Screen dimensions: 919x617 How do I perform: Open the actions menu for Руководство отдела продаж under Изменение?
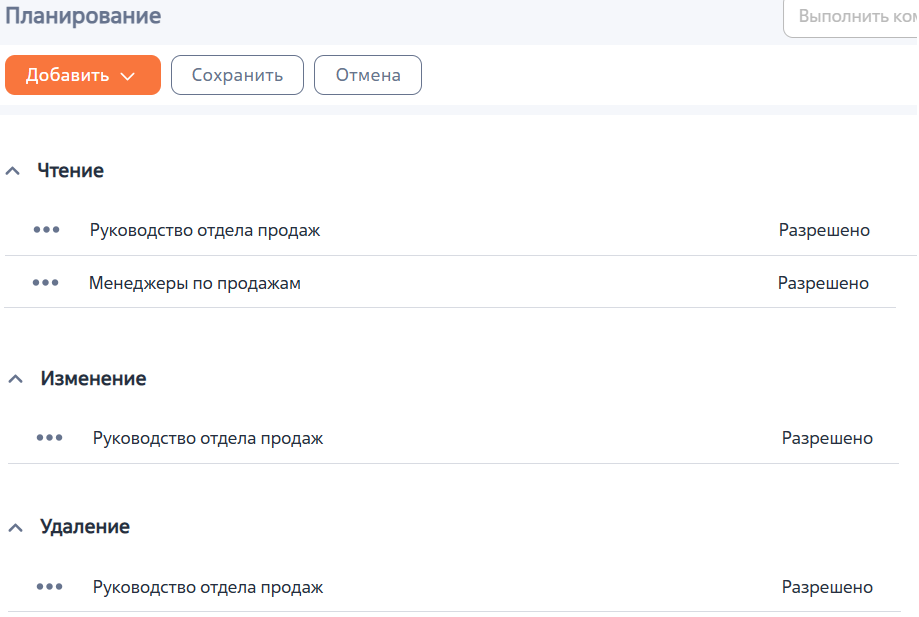pos(49,437)
